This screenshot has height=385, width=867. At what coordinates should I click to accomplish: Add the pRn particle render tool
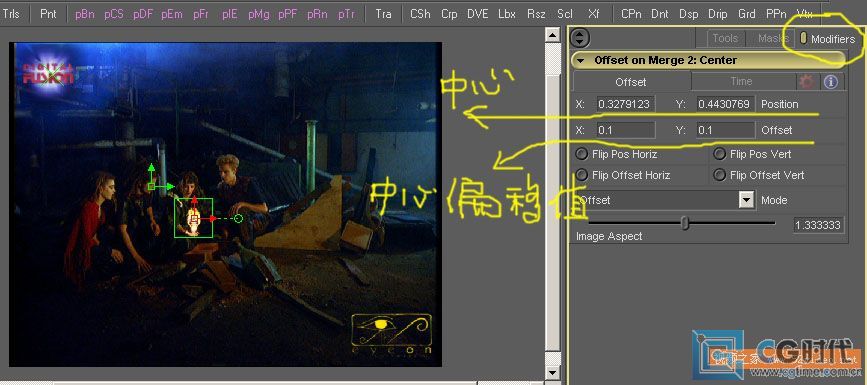click(x=317, y=14)
